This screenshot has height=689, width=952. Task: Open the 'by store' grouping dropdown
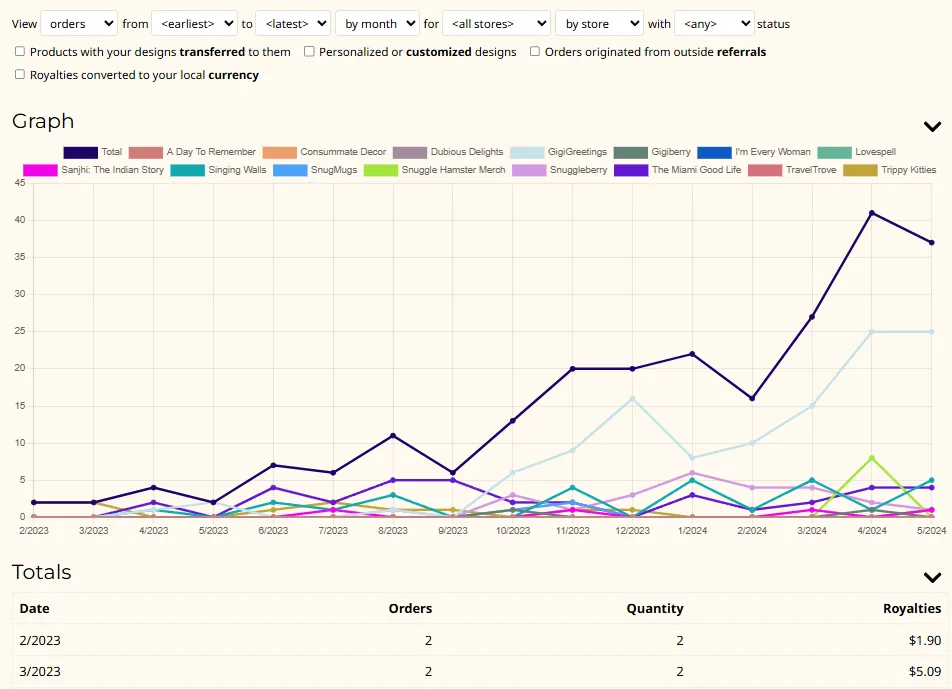tap(599, 24)
